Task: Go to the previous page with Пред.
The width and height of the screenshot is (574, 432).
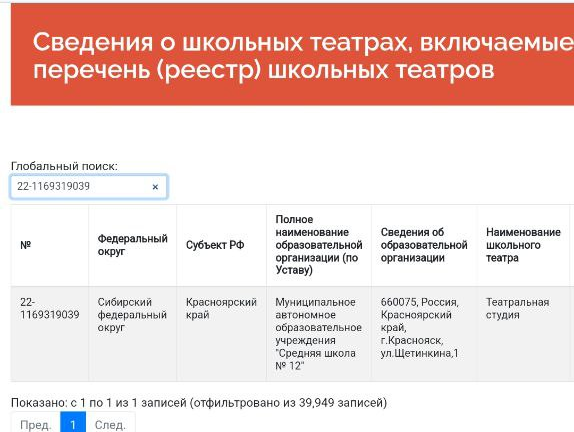Action: [36, 424]
